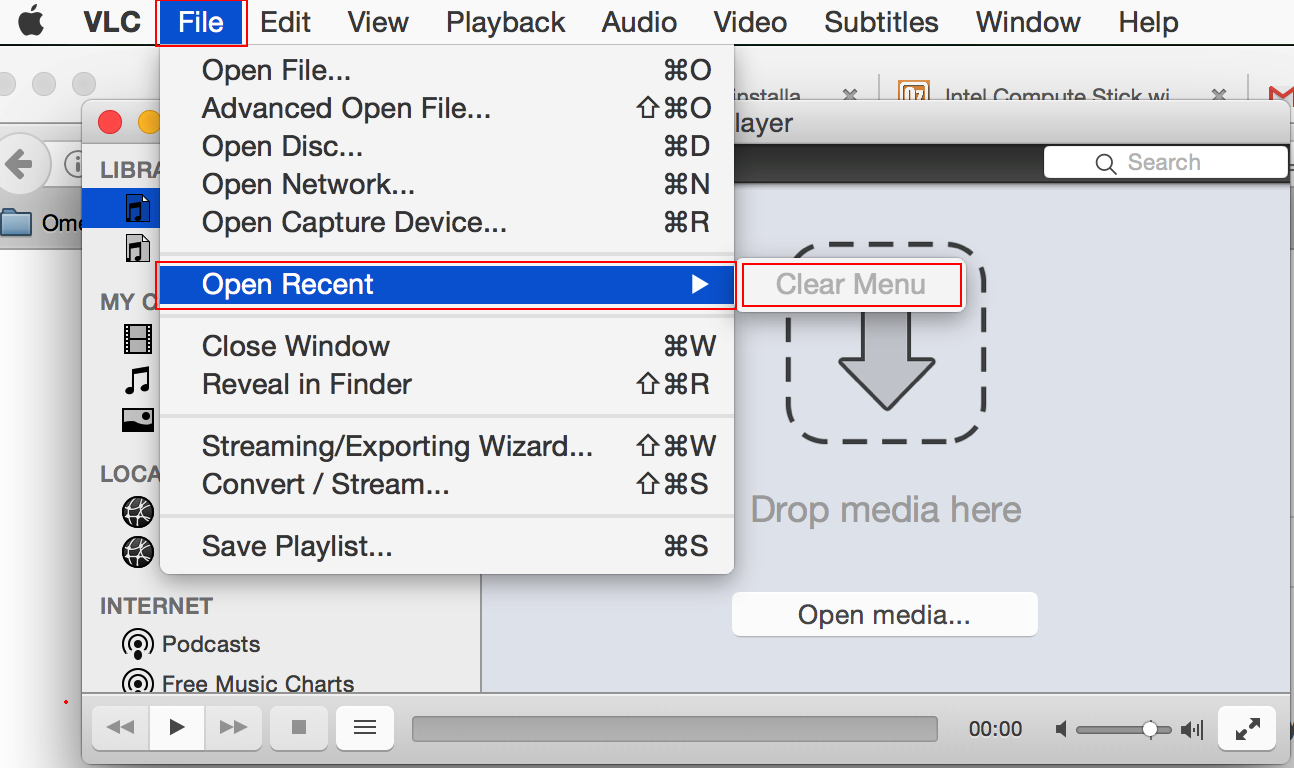Mute audio with the speaker icon
The width and height of the screenshot is (1294, 768).
1062,729
